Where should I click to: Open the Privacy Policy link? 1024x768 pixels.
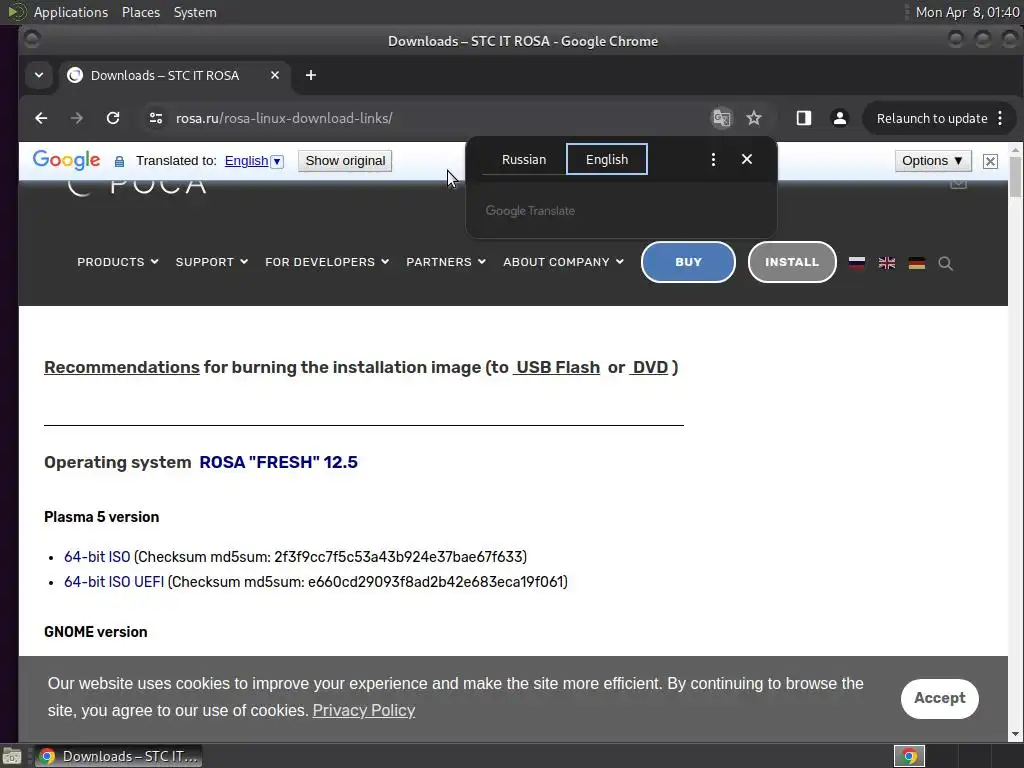pyautogui.click(x=364, y=711)
